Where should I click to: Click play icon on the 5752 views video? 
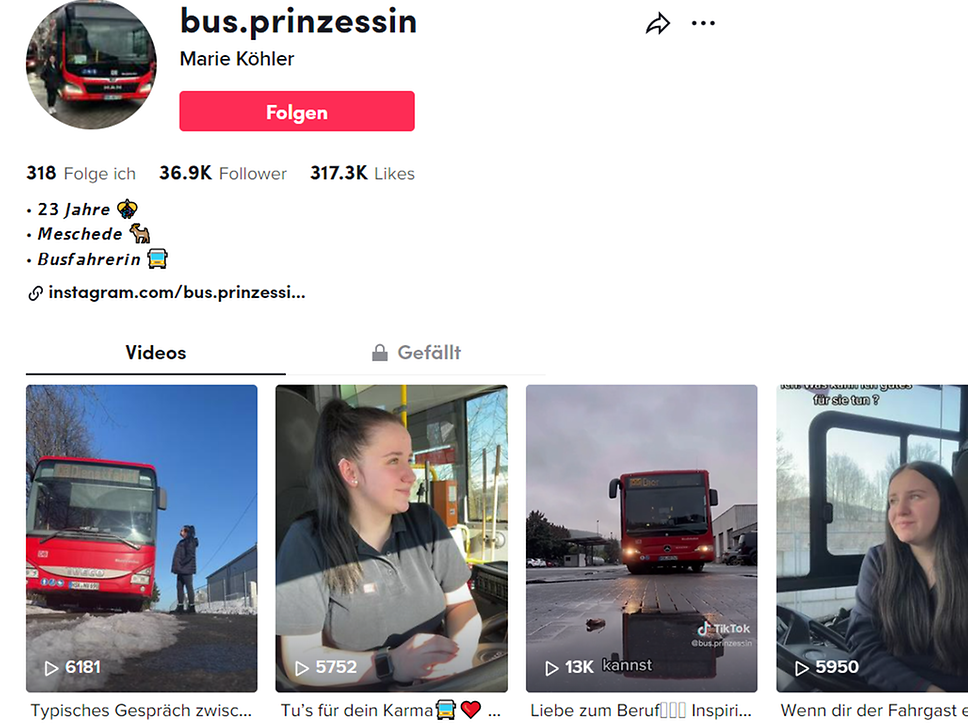pos(301,668)
